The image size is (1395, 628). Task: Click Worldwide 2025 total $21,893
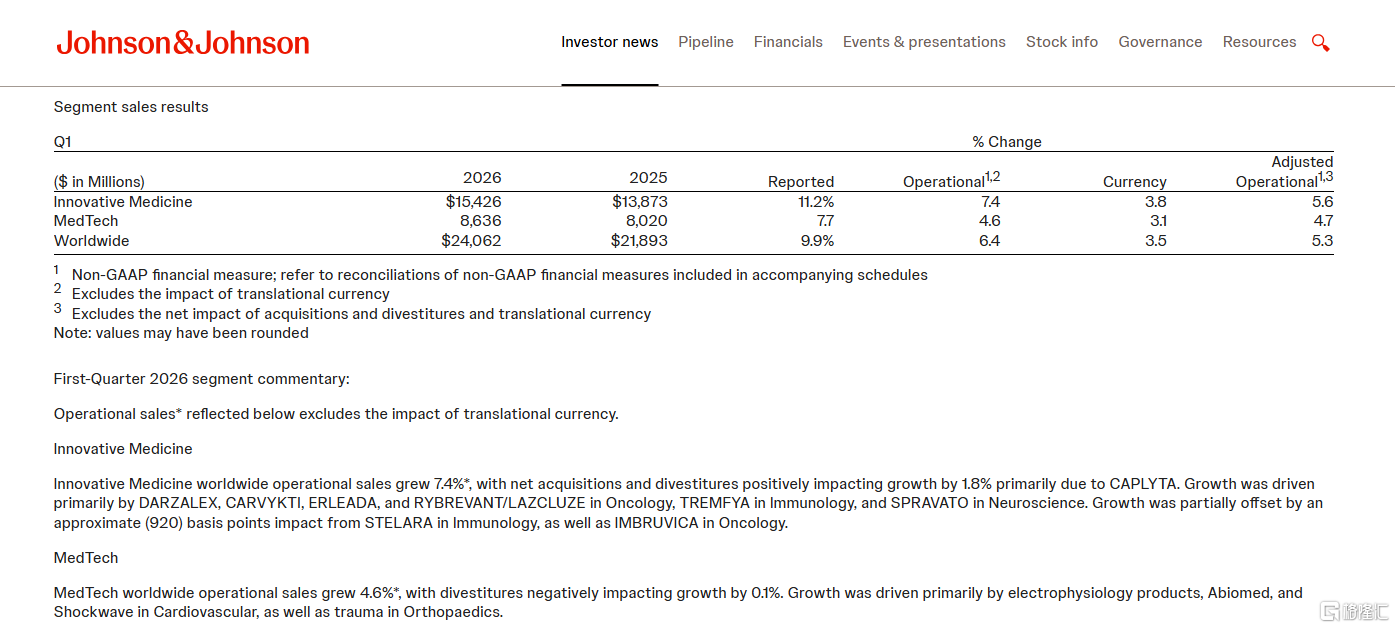[x=639, y=241]
